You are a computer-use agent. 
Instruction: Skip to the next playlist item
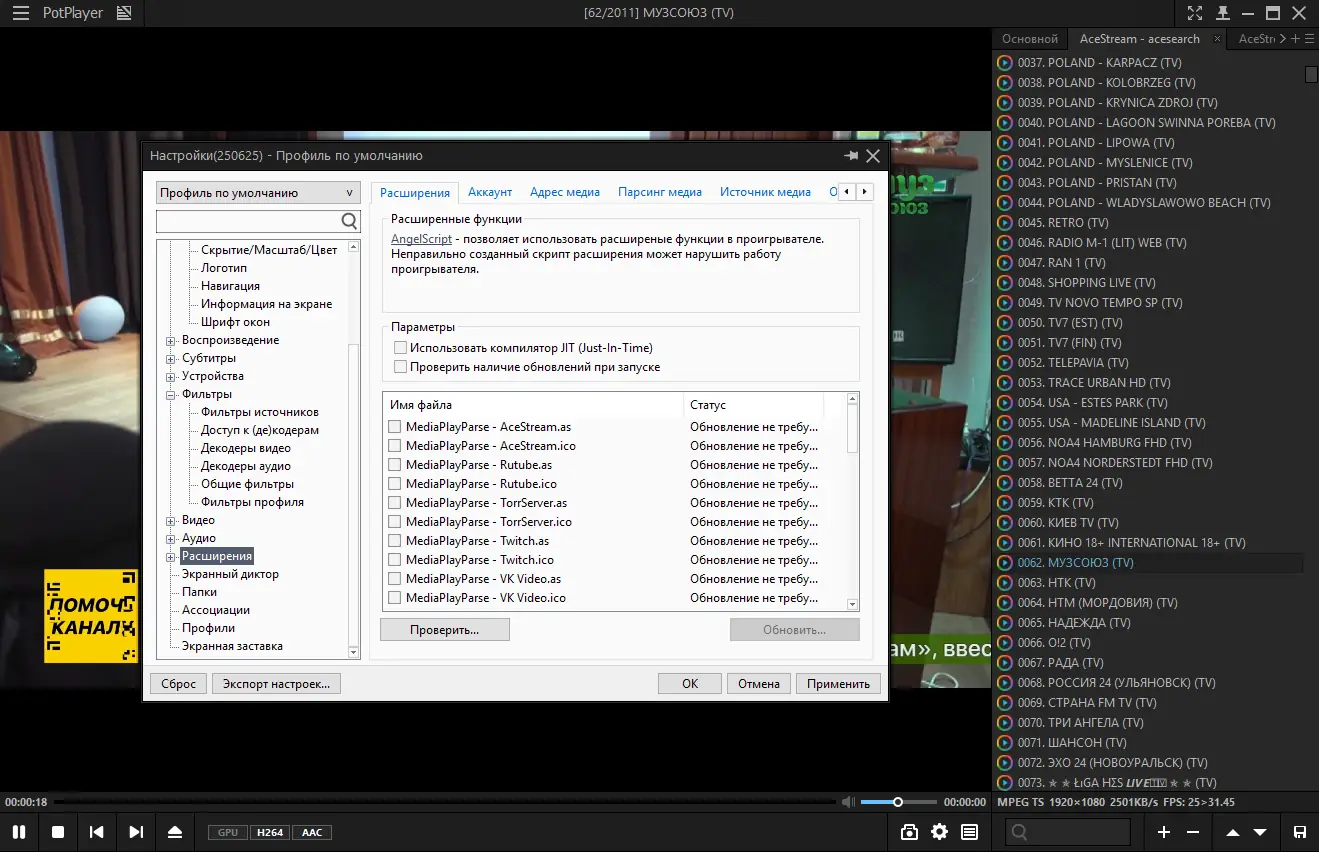tap(135, 831)
